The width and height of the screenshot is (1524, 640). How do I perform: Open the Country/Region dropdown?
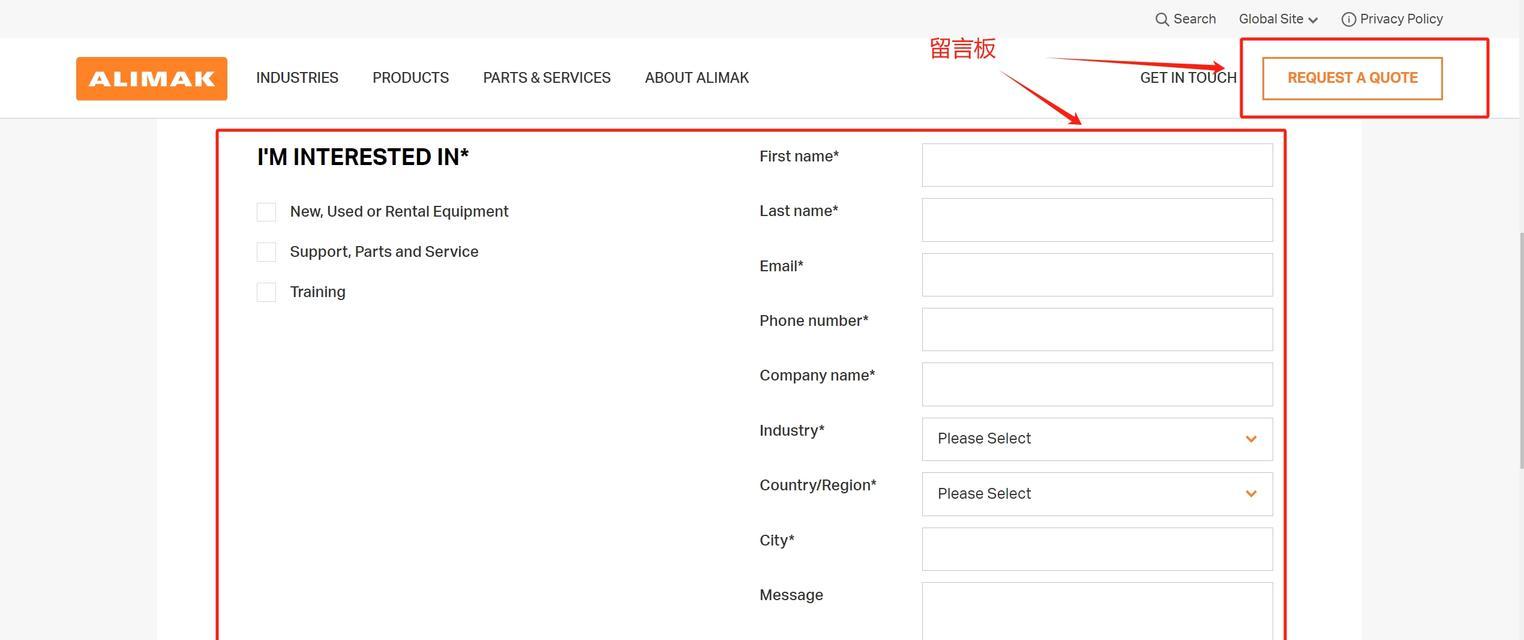tap(1097, 494)
